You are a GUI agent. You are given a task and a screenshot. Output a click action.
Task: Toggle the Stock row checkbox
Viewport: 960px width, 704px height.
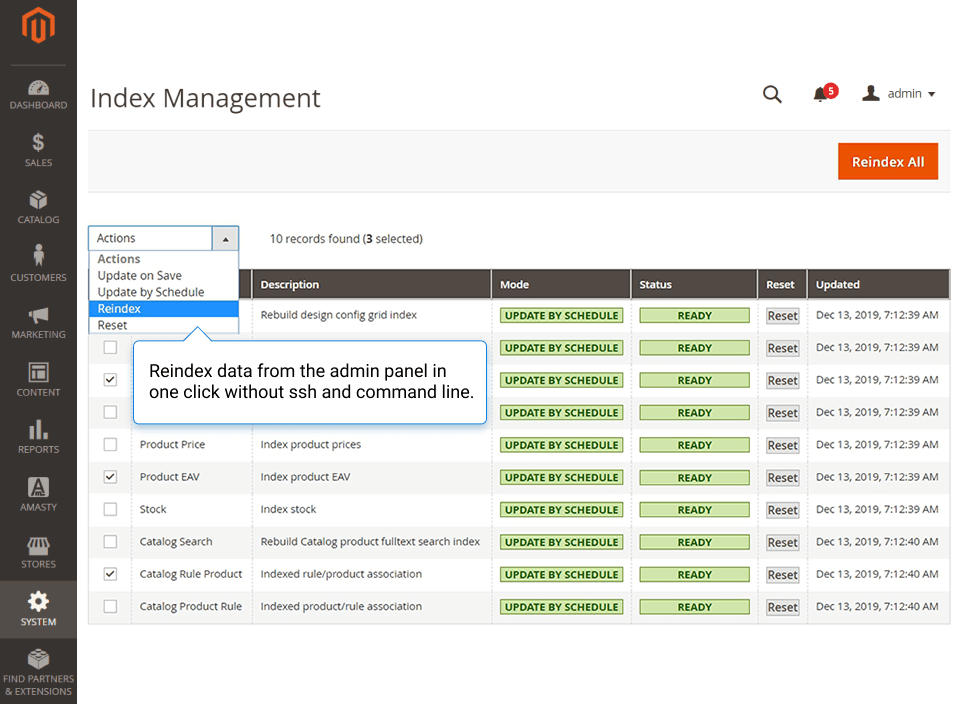pos(110,509)
